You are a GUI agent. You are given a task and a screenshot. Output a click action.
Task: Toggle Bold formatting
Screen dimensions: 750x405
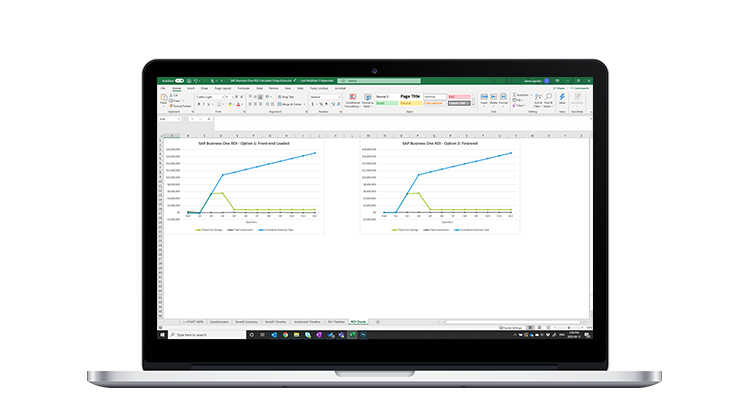[199, 104]
